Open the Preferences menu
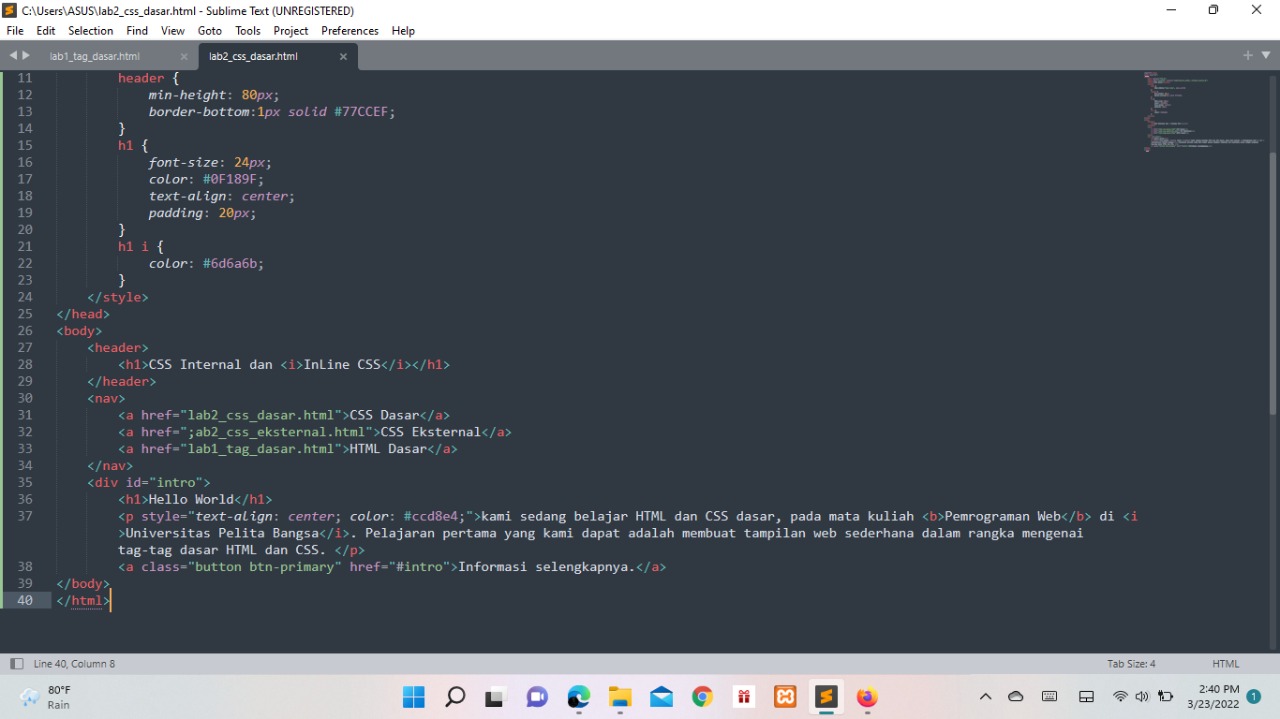 point(350,31)
